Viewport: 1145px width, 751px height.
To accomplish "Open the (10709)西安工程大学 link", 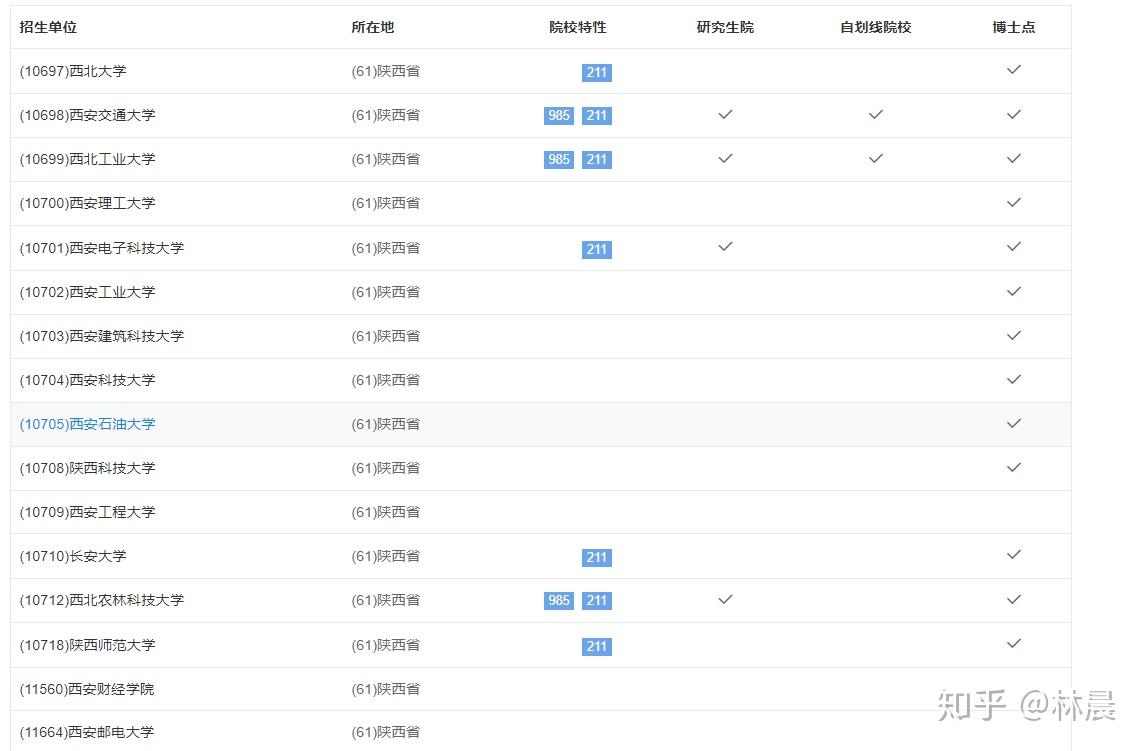I will tap(88, 512).
